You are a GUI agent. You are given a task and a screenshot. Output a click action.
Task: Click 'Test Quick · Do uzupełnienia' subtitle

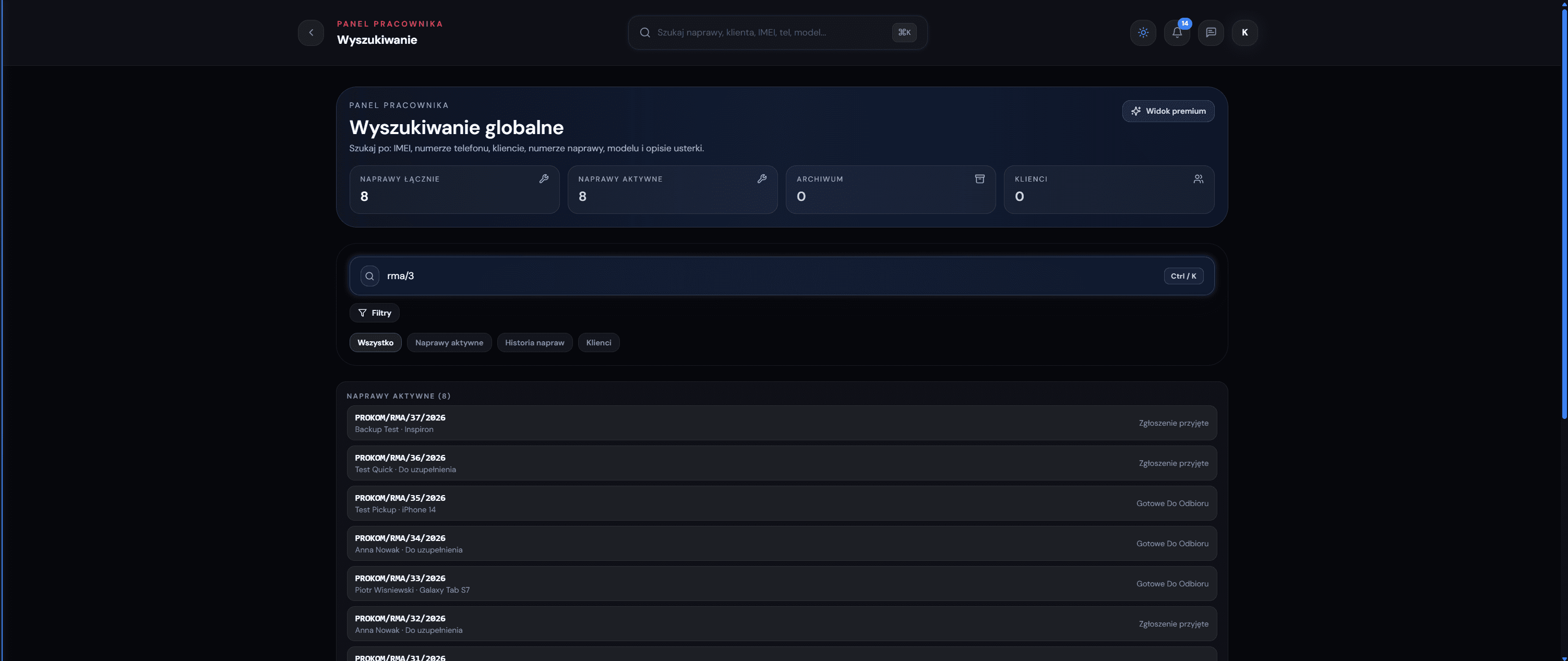coord(405,470)
